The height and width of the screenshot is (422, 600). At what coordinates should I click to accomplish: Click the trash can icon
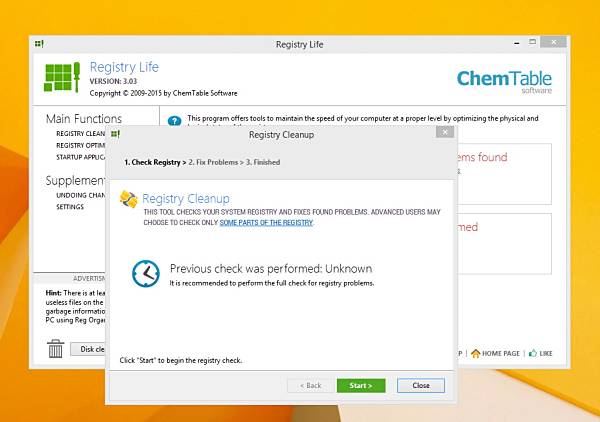pyautogui.click(x=55, y=349)
